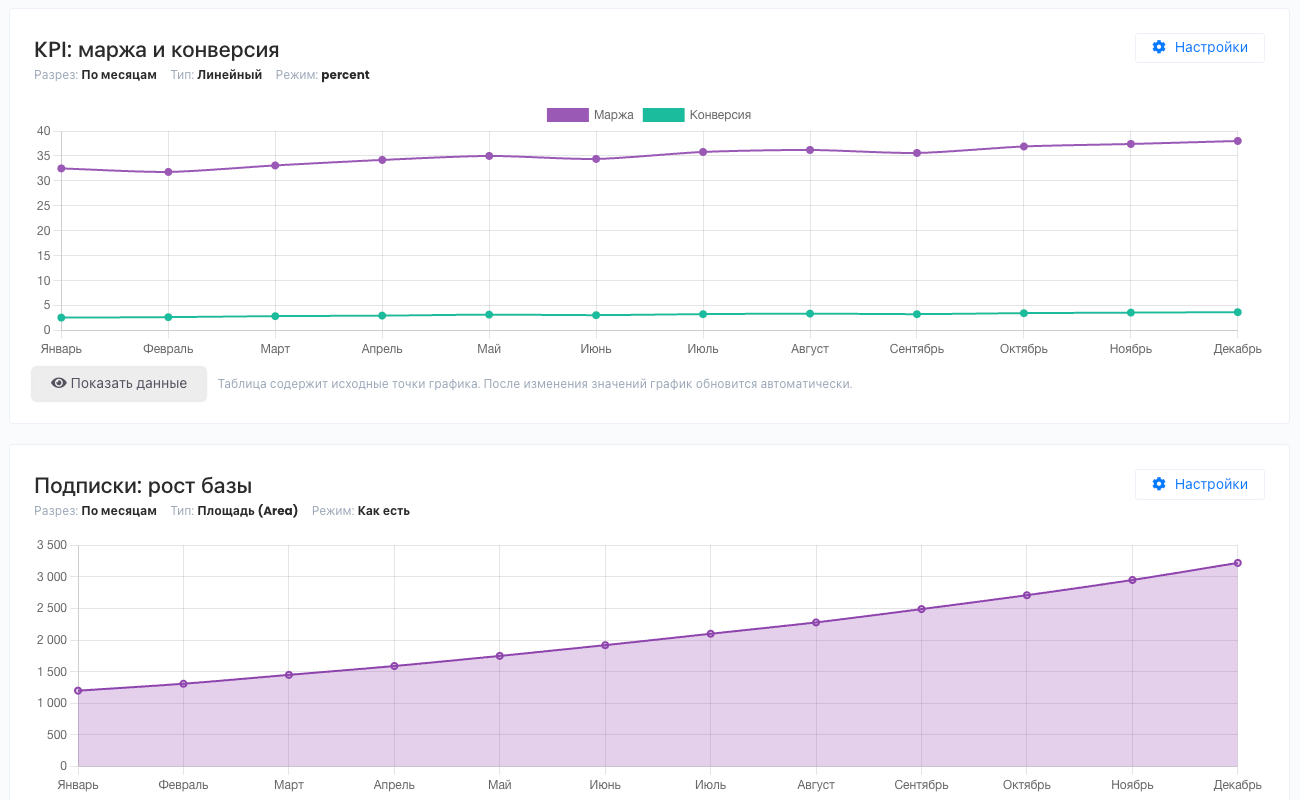Click the 'percent' mode label

(345, 75)
